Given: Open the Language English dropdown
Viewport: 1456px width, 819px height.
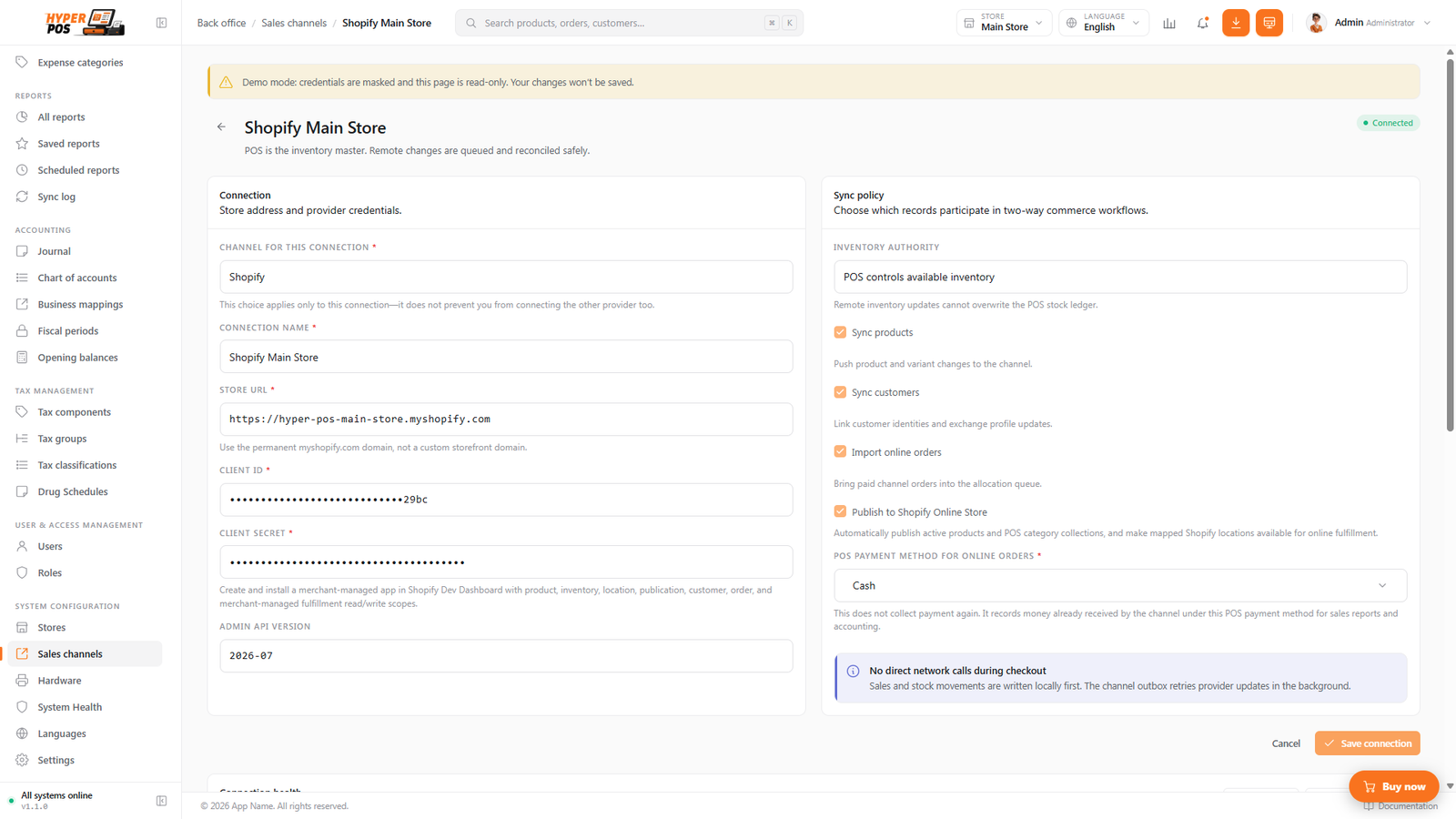Looking at the screenshot, I should [x=1104, y=23].
